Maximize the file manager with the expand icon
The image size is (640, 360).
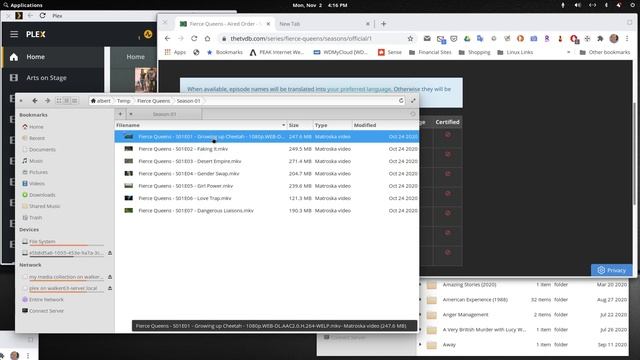pos(413,100)
